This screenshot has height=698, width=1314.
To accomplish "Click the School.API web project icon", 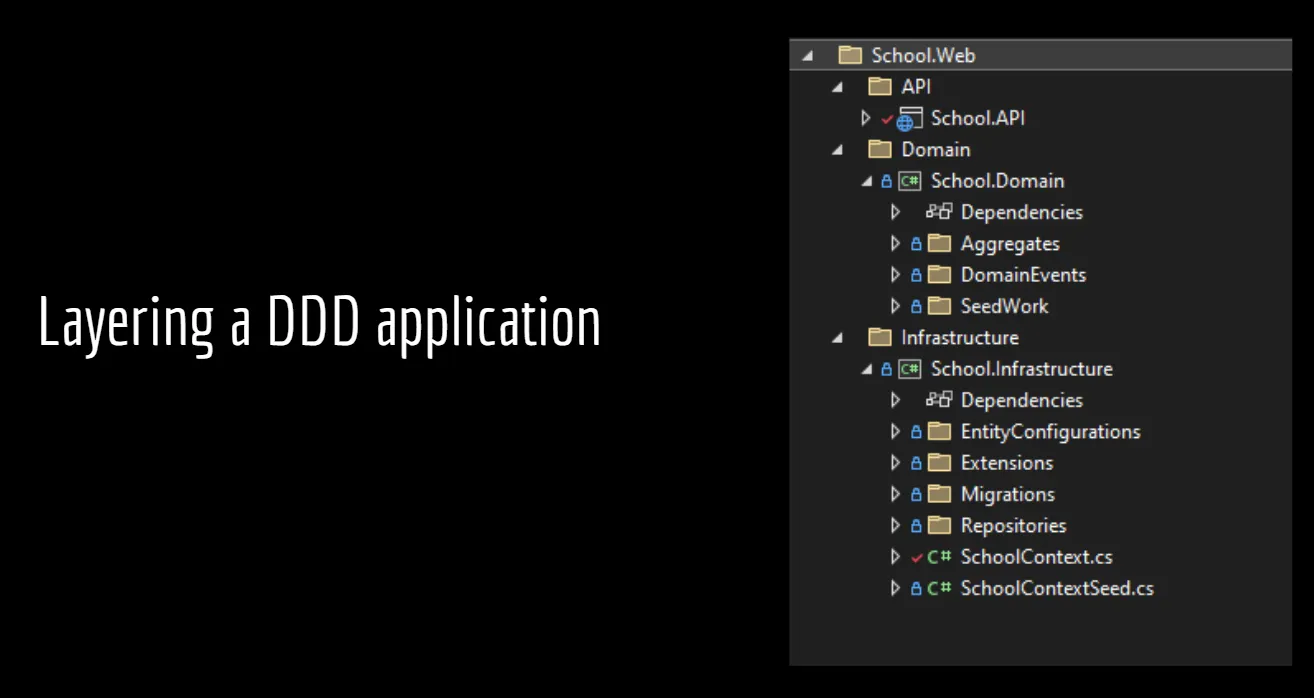I will tap(908, 118).
